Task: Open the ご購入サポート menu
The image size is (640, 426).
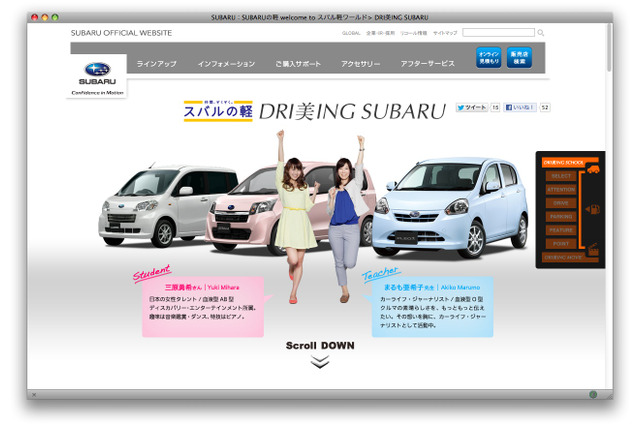Action: pos(298,64)
